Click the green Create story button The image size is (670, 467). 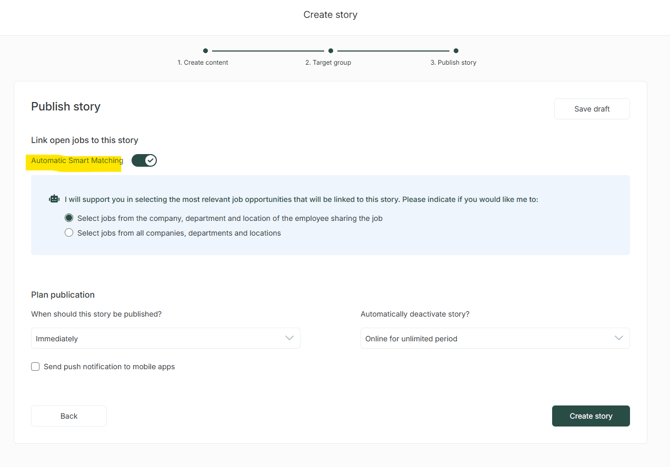[590, 416]
